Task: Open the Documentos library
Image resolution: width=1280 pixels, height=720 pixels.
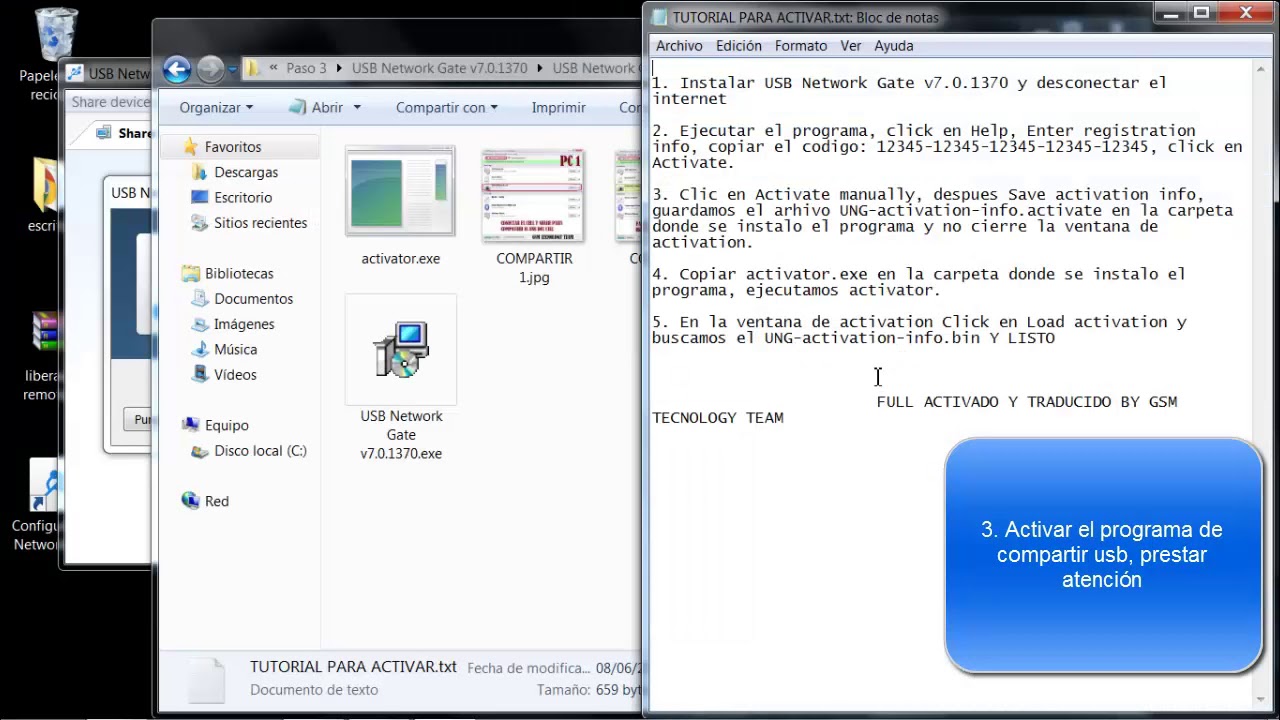Action: point(254,298)
